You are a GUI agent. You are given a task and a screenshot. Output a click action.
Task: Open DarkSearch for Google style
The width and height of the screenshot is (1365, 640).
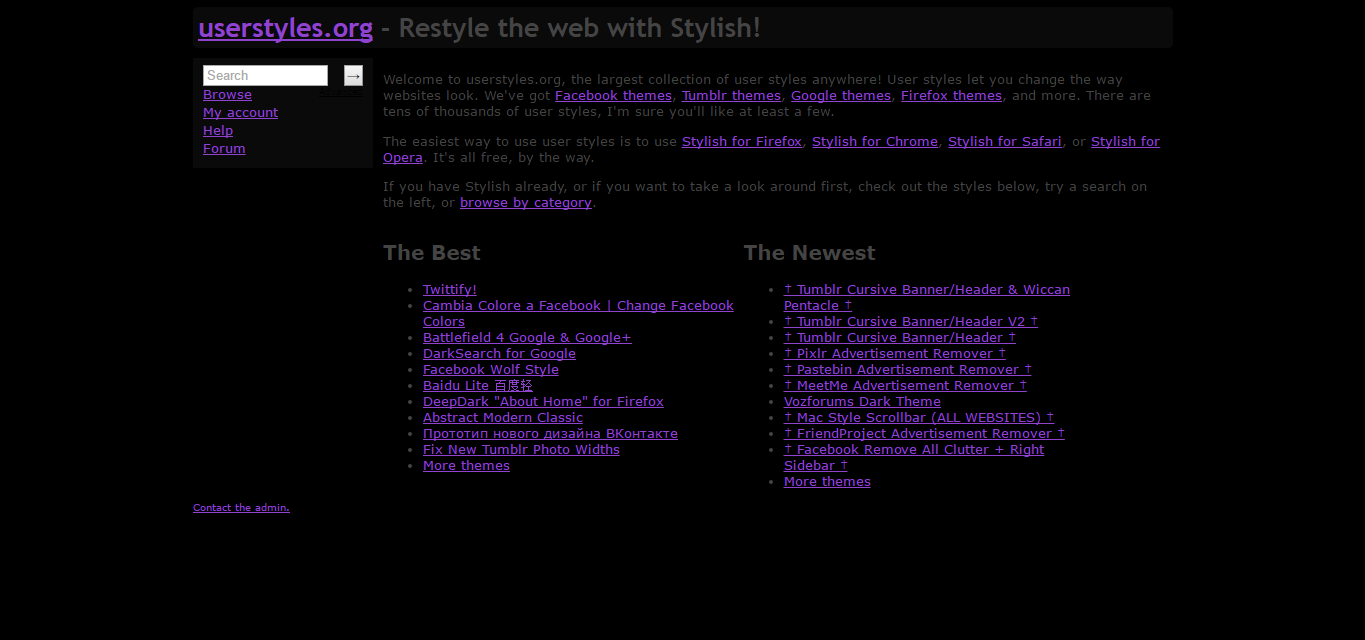coord(499,354)
